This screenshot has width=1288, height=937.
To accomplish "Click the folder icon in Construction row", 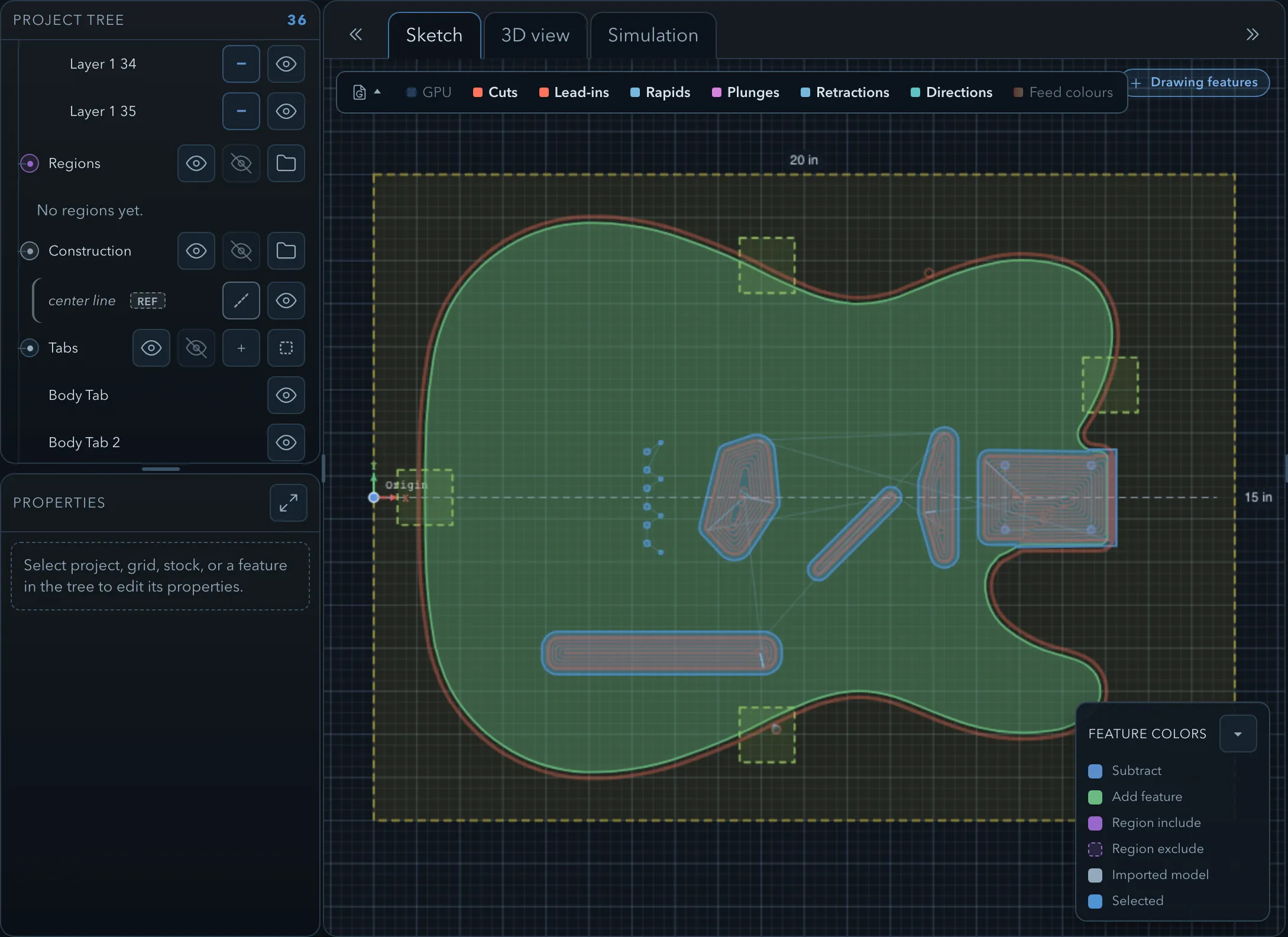I will [x=286, y=251].
